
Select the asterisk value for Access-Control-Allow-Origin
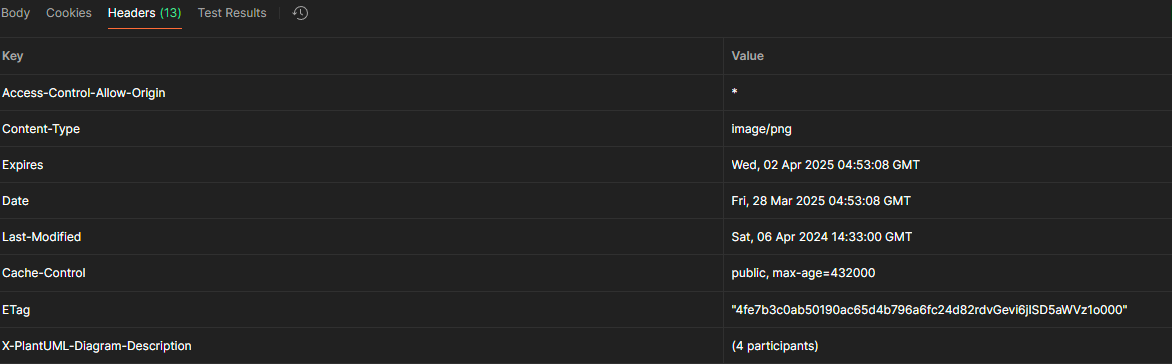[x=735, y=92]
